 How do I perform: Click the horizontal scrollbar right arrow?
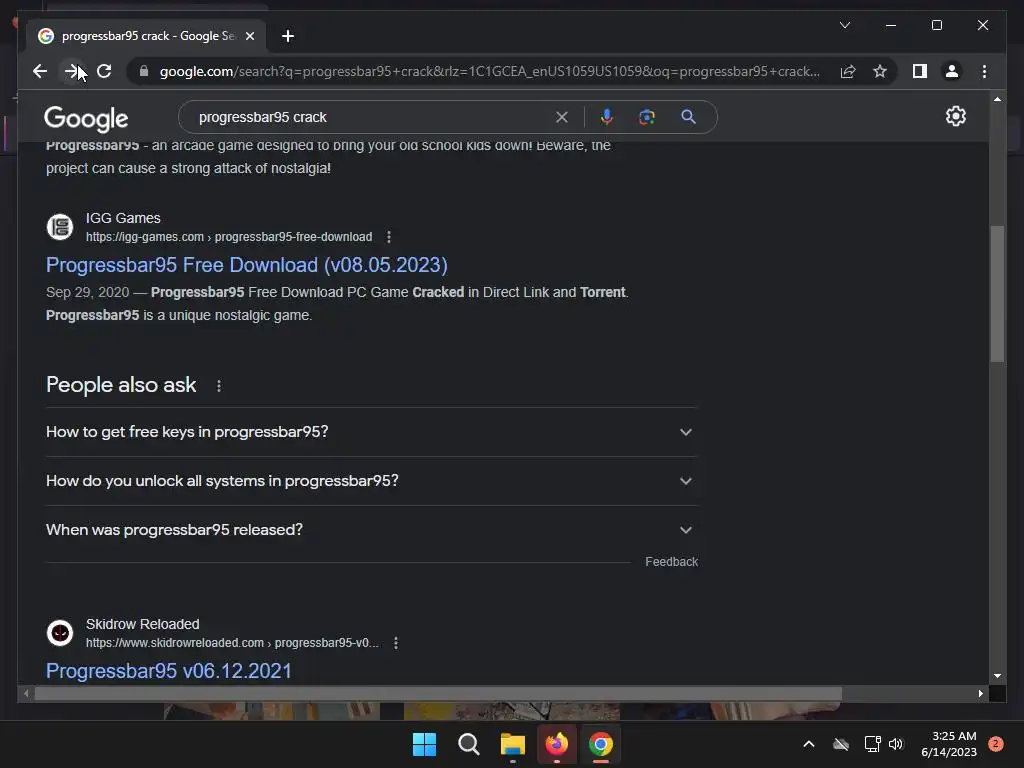click(981, 694)
